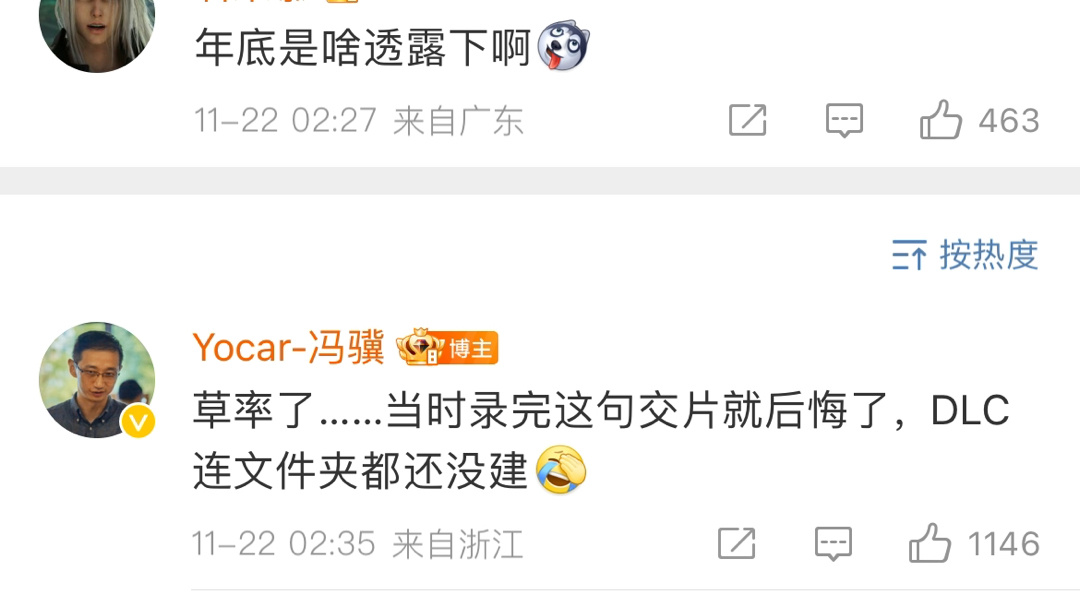
Task: Open Yocar-冯骥's profile avatar
Action: [x=97, y=380]
